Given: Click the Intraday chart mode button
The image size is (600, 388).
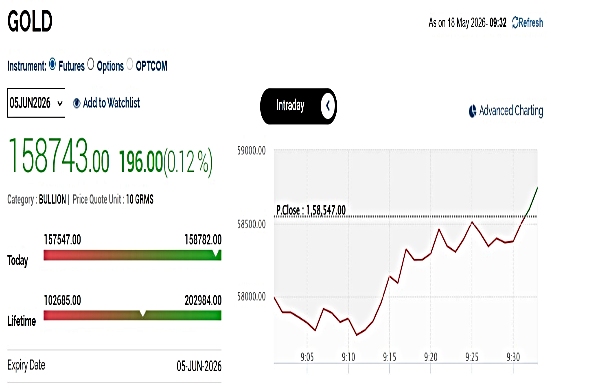Looking at the screenshot, I should (298, 106).
